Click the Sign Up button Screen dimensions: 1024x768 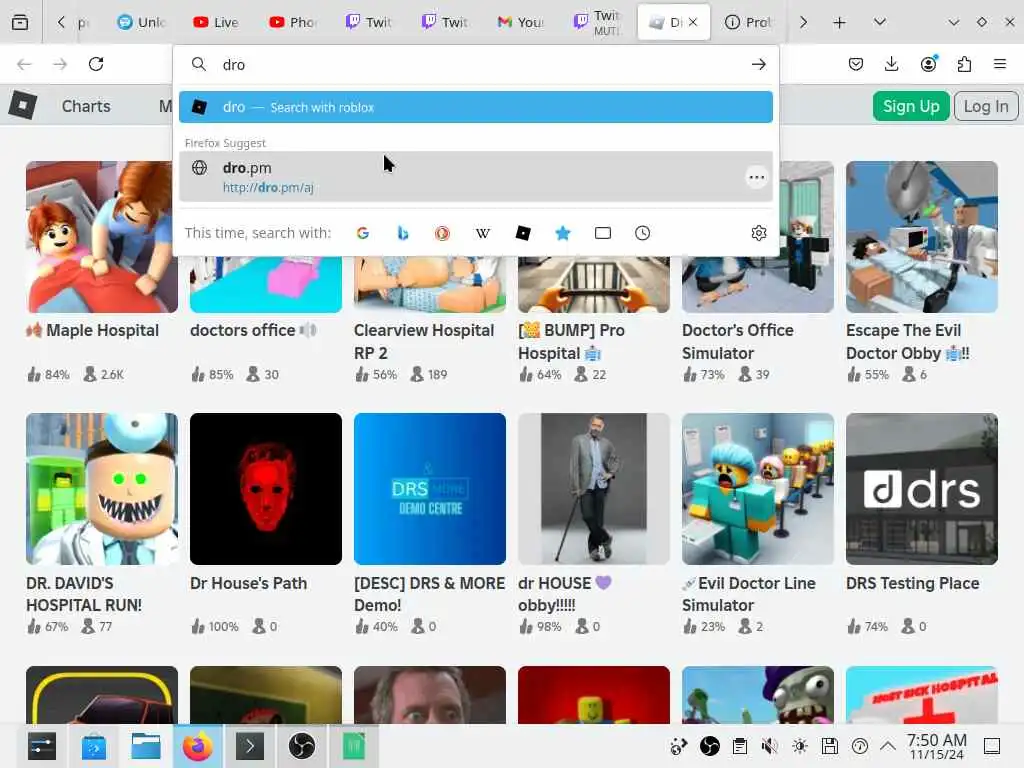click(x=911, y=106)
